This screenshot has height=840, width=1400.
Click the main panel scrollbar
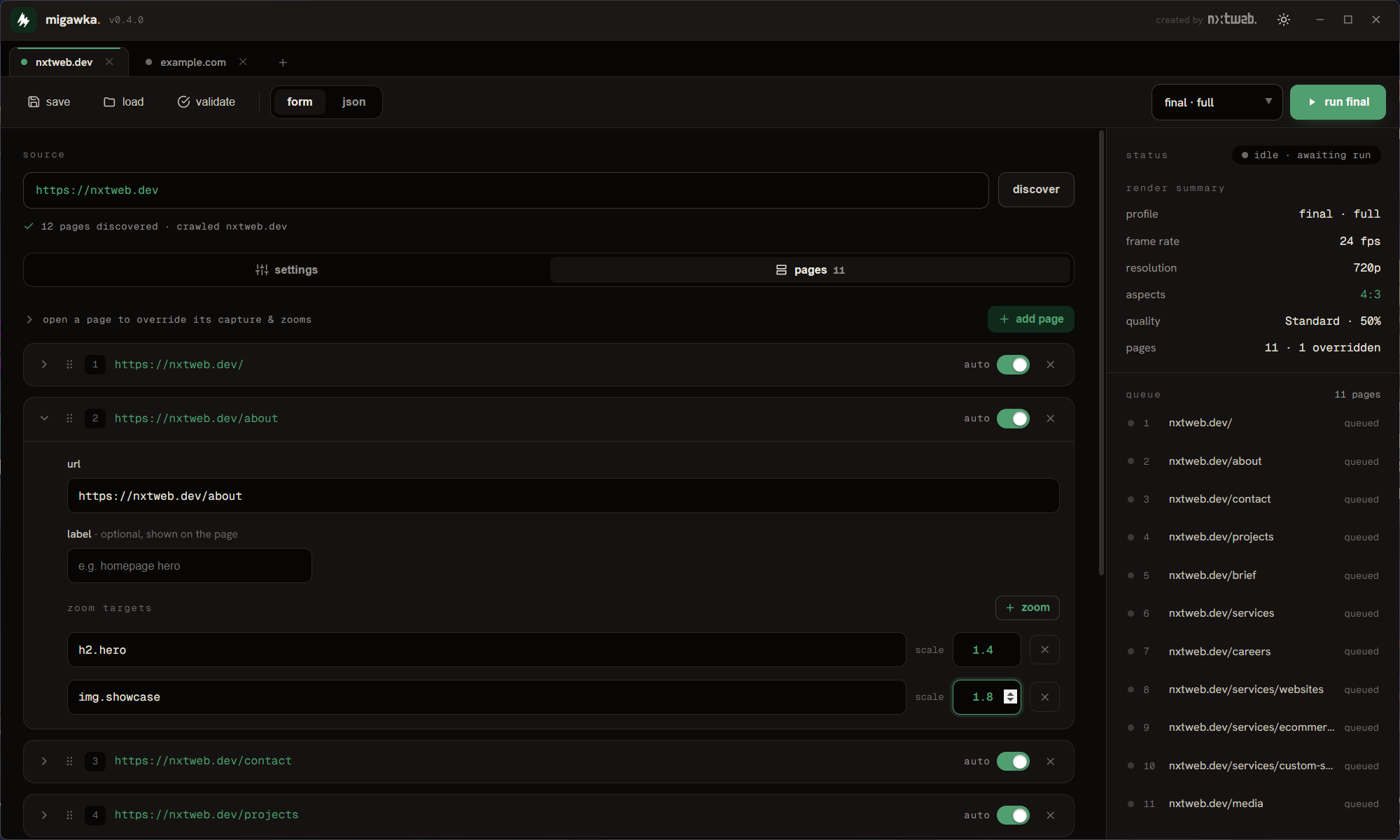1101,353
